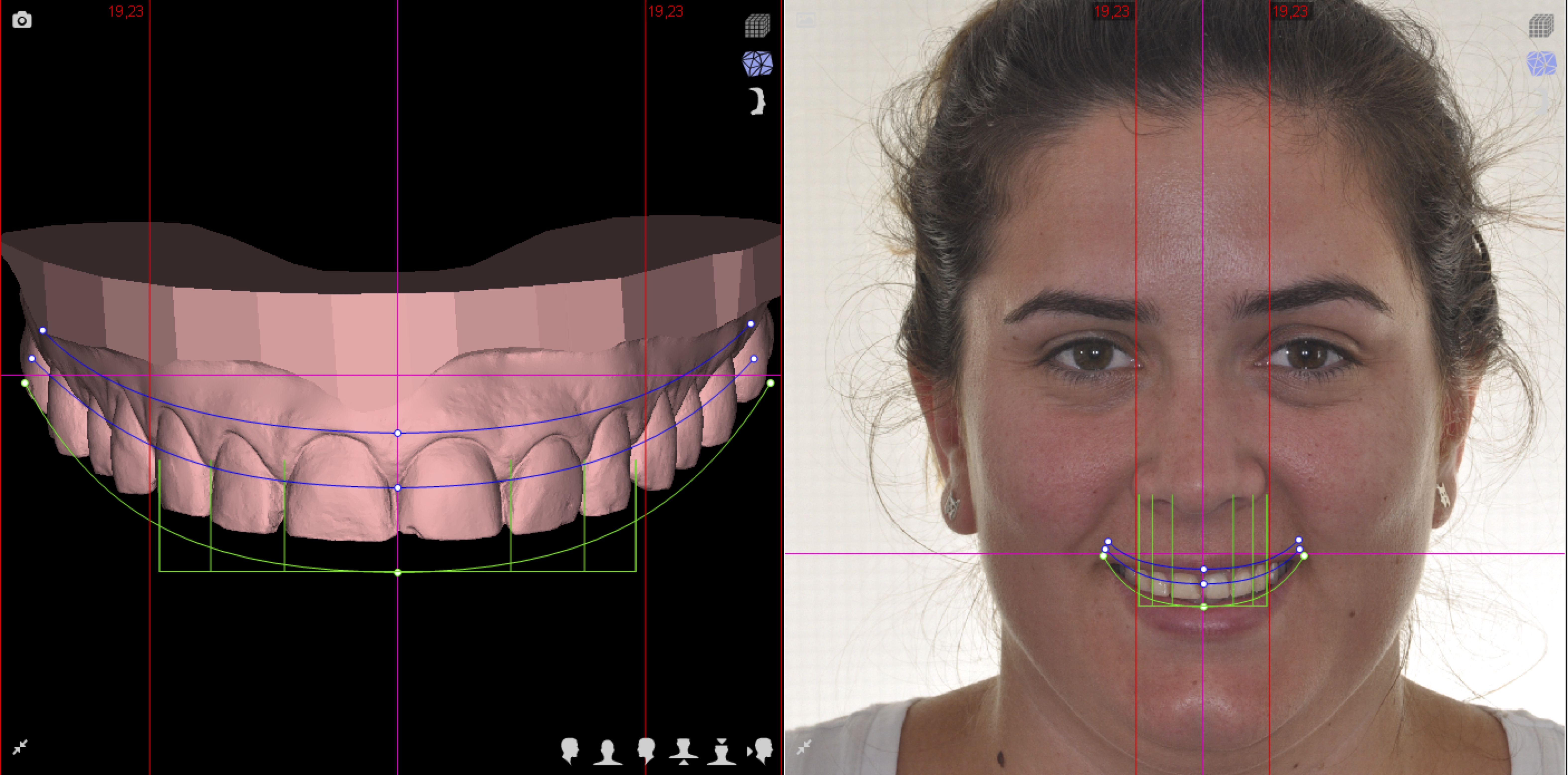The image size is (1568, 775).
Task: Toggle the face profile icon in model view
Action: [757, 101]
